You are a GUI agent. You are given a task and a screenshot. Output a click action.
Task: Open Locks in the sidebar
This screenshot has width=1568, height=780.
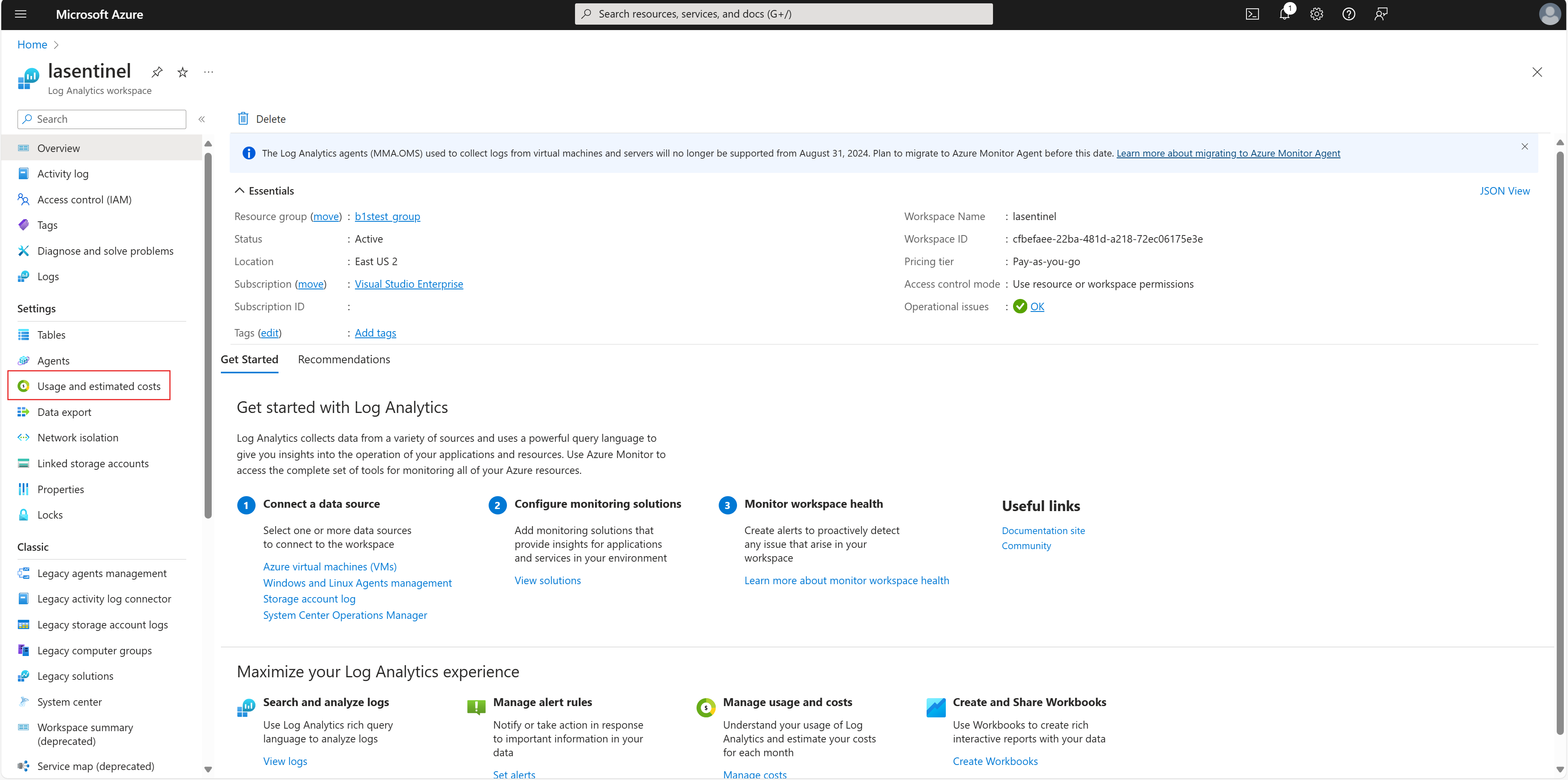pyautogui.click(x=50, y=515)
